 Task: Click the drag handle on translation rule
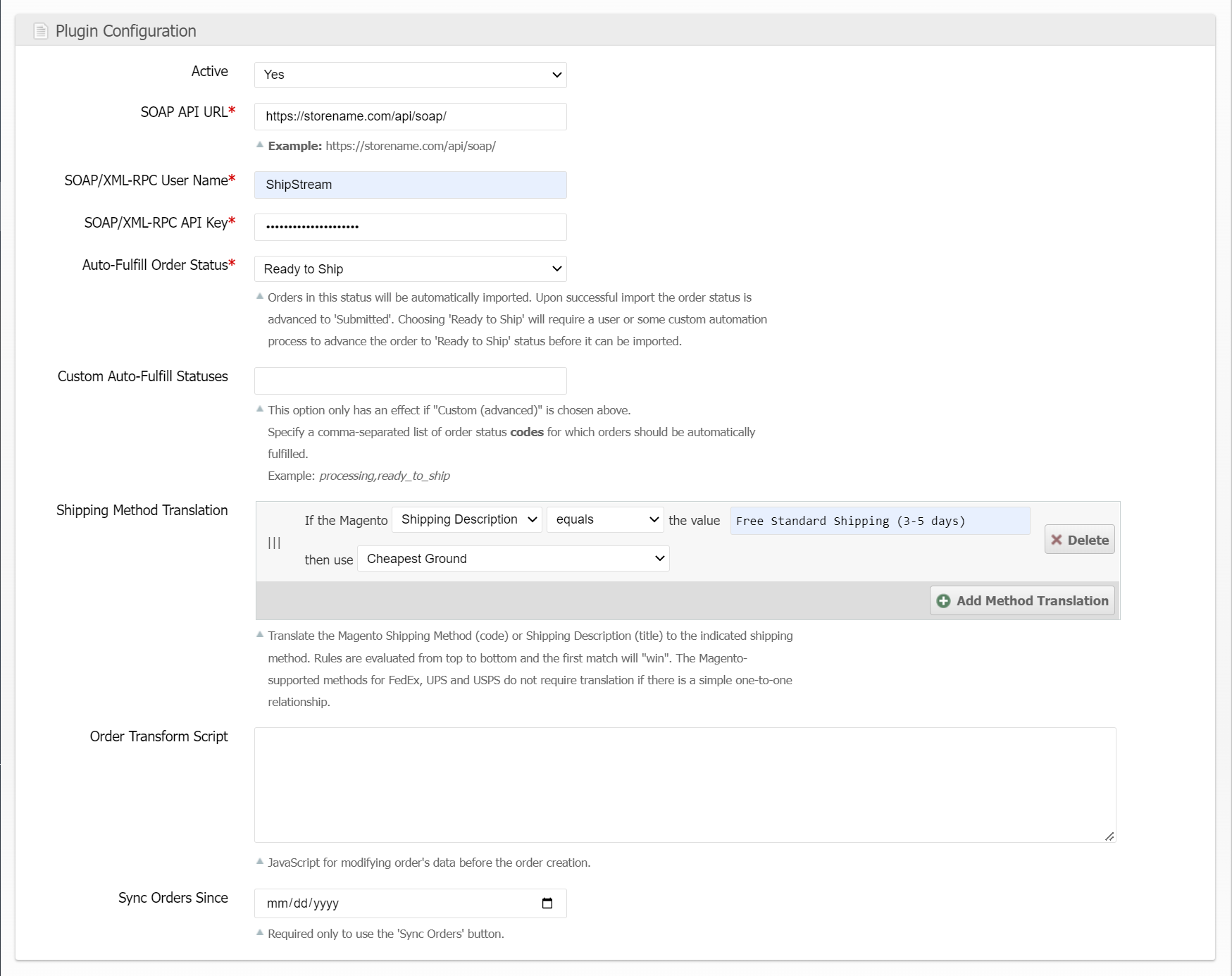pyautogui.click(x=274, y=543)
